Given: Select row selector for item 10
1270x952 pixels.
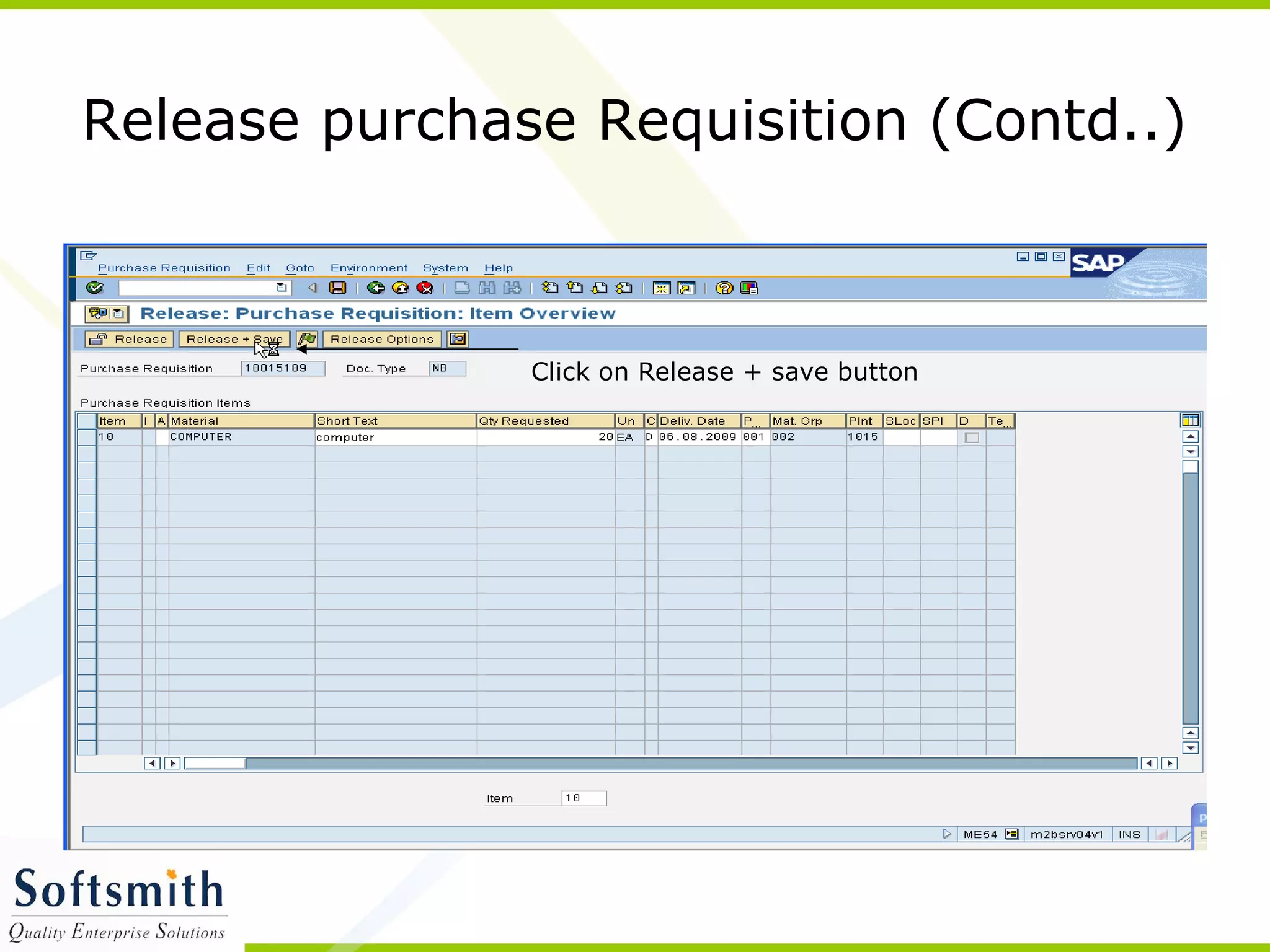Looking at the screenshot, I should tap(87, 437).
